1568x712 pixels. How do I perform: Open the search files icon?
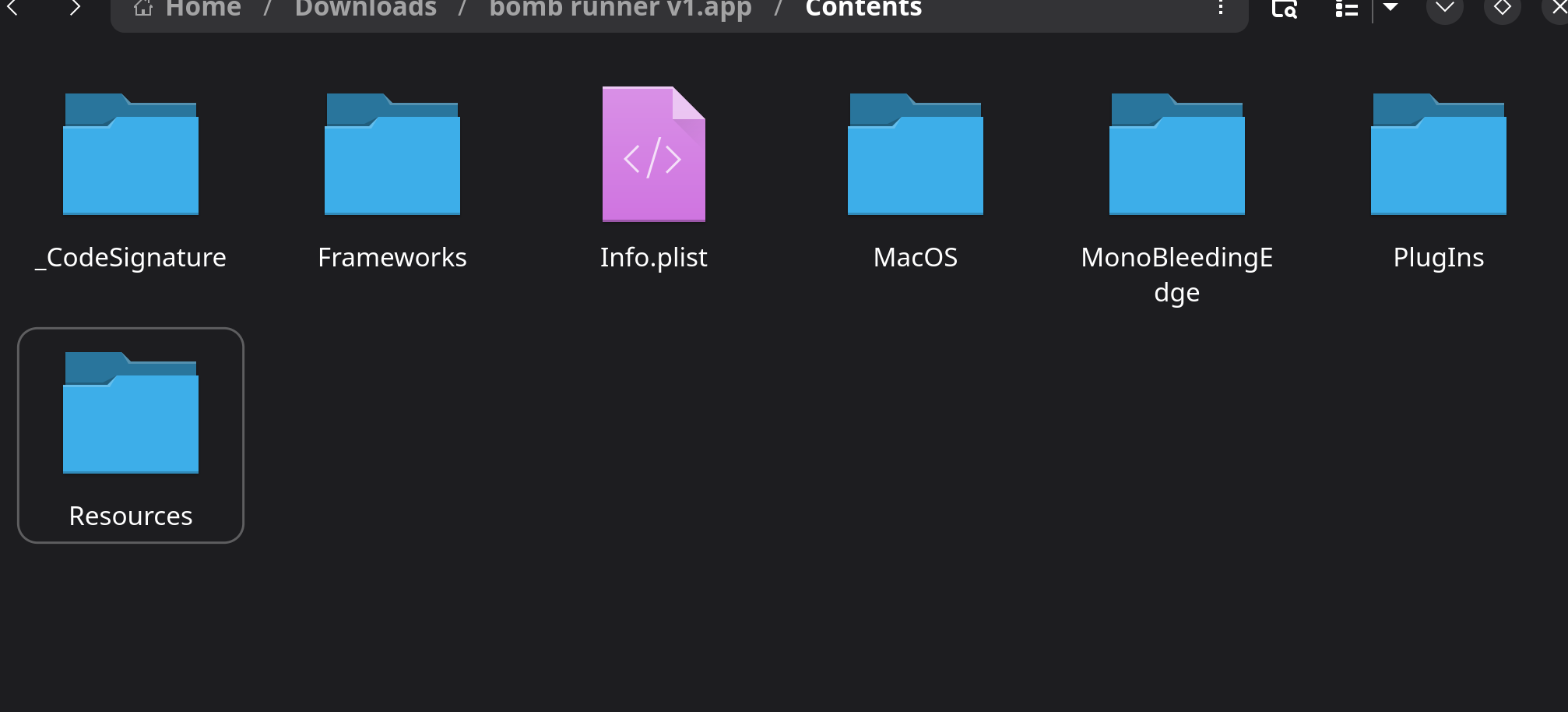pos(1284,9)
